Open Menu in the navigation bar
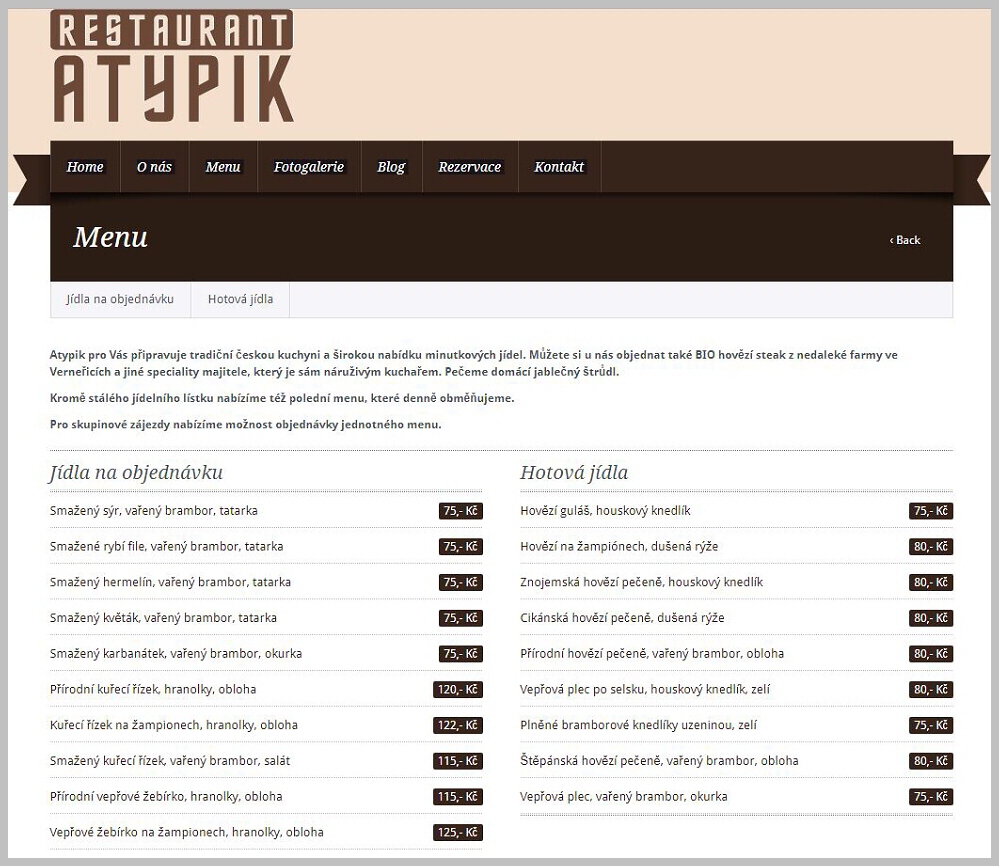This screenshot has height=866, width=999. click(x=223, y=167)
